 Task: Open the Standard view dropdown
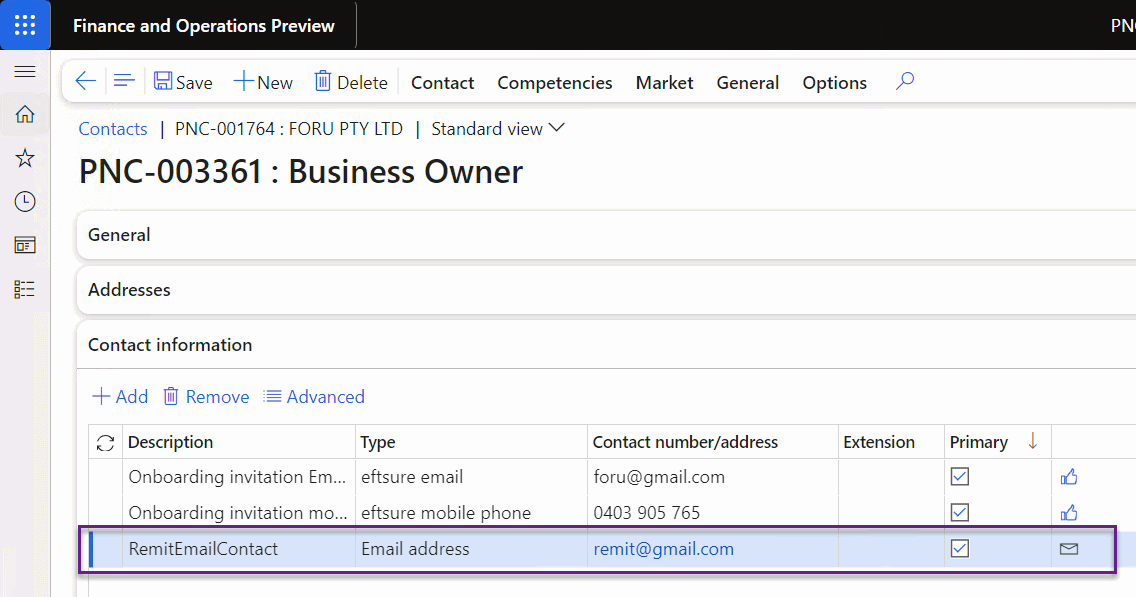coord(498,129)
